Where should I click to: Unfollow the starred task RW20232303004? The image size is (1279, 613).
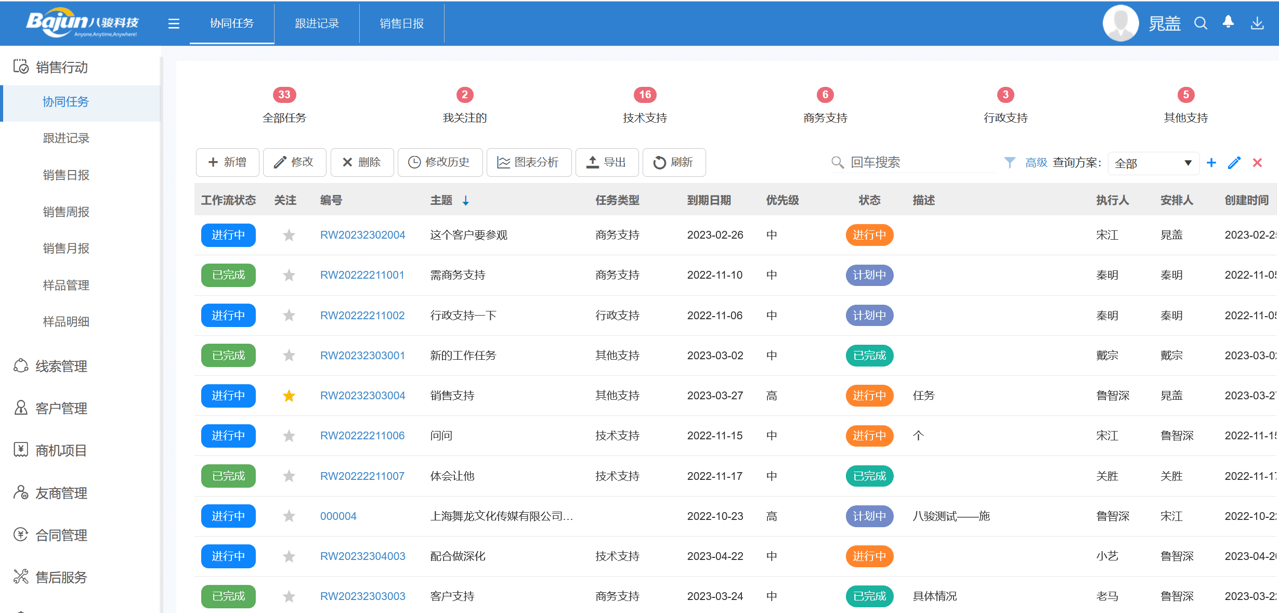[x=289, y=396]
